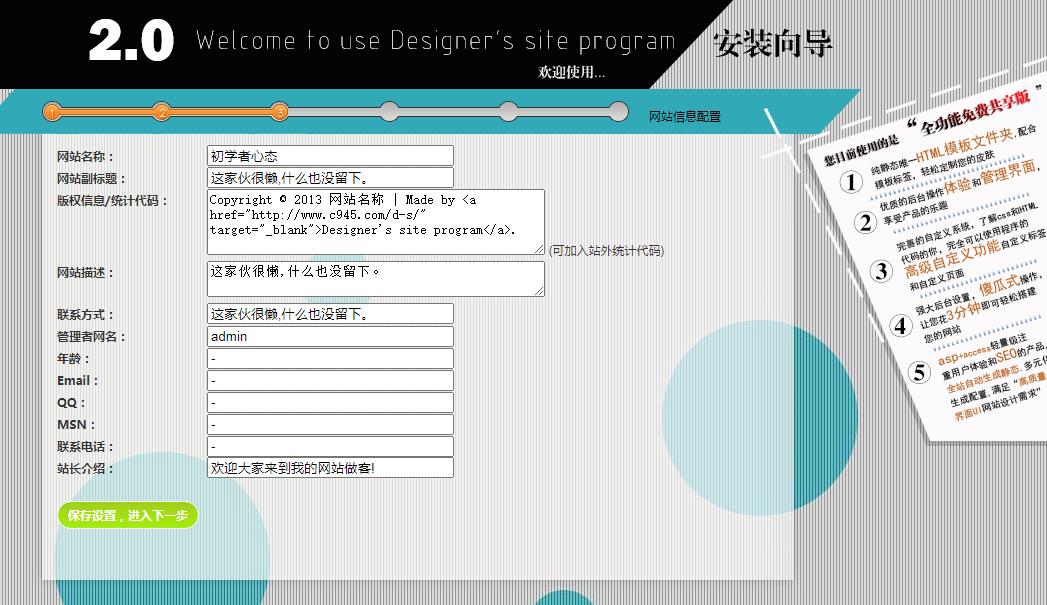Click the 年龄 input field

pos(331,358)
